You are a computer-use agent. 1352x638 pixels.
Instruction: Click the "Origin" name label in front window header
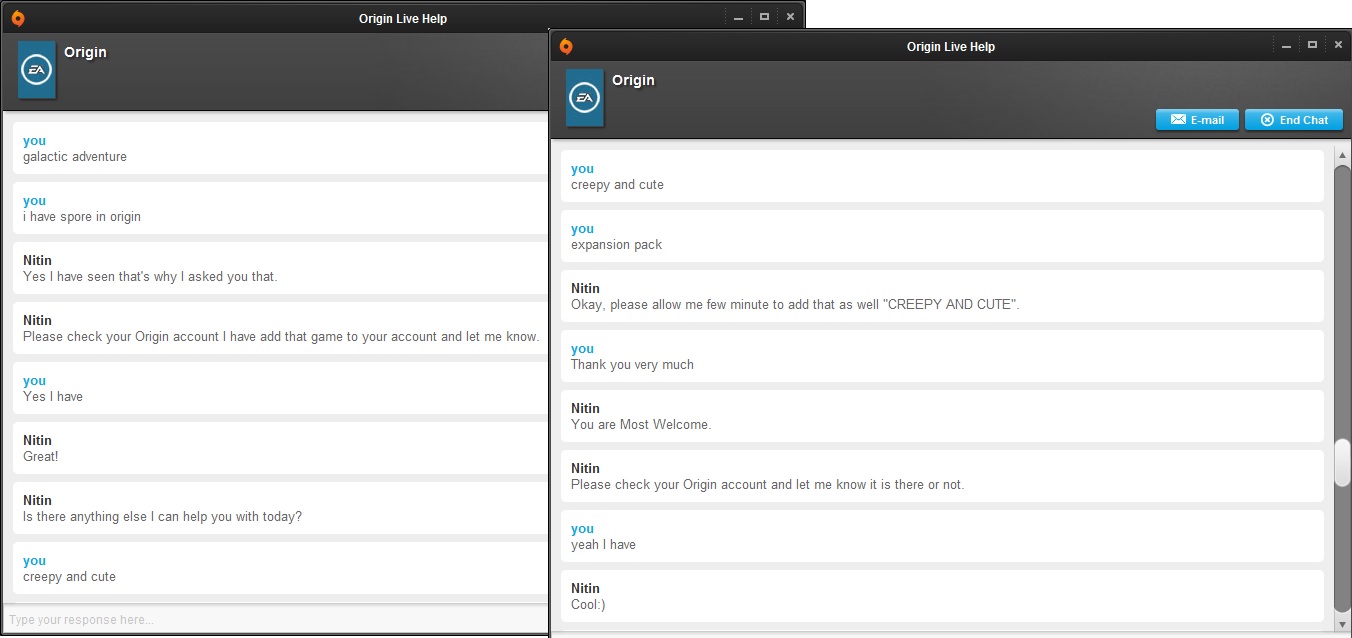[x=633, y=80]
